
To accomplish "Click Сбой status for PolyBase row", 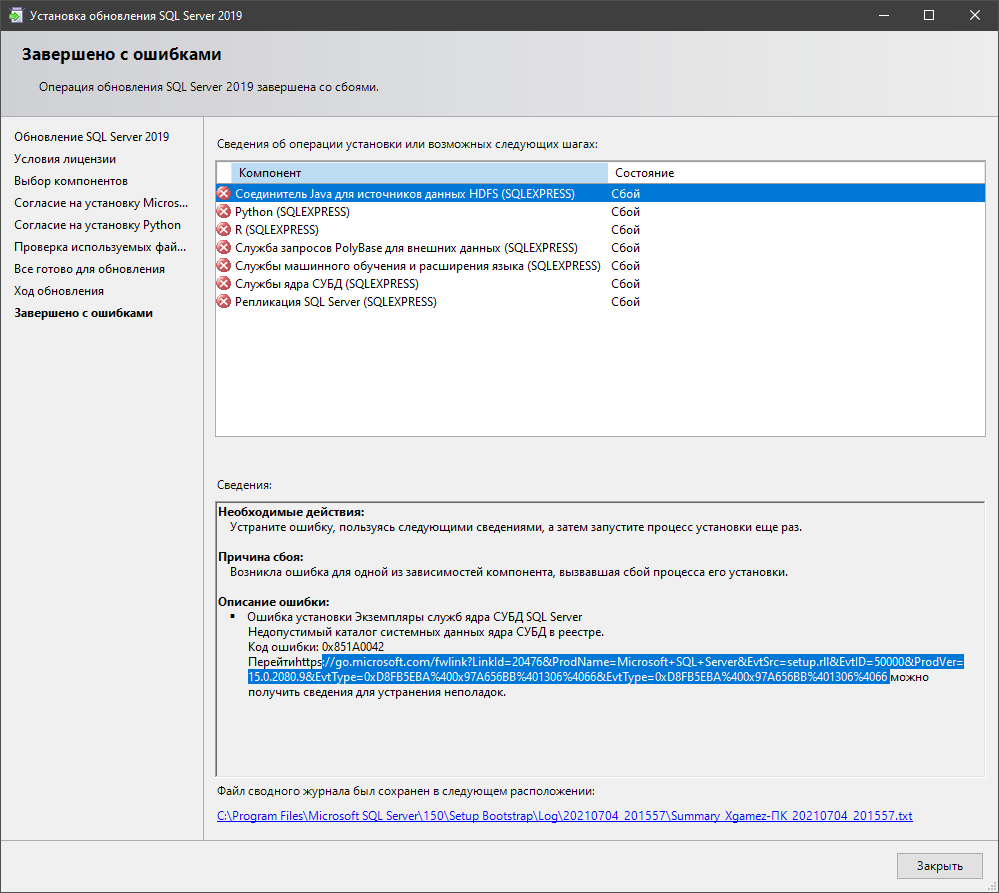I will [626, 248].
